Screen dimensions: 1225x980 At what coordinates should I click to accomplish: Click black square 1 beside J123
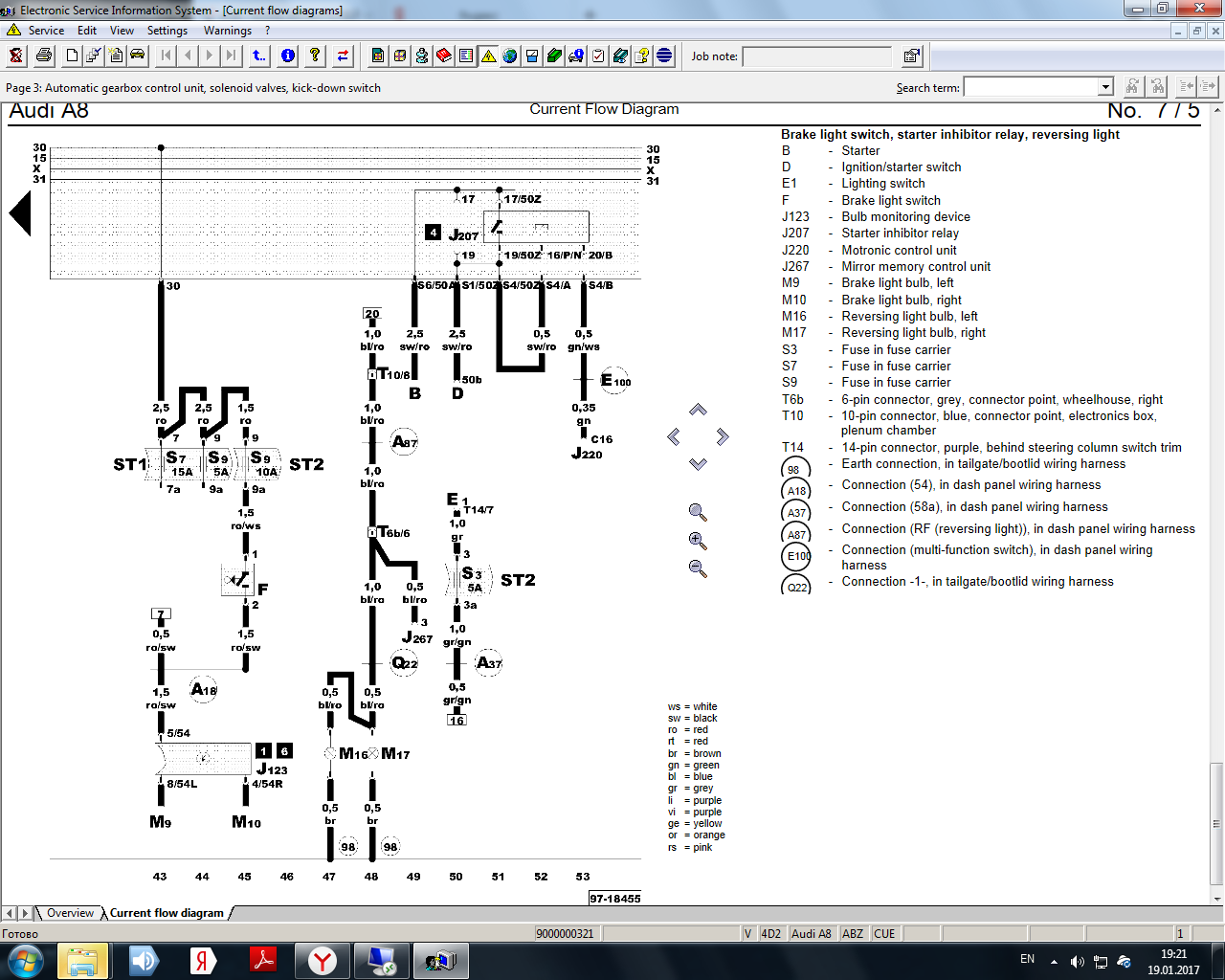tap(263, 751)
